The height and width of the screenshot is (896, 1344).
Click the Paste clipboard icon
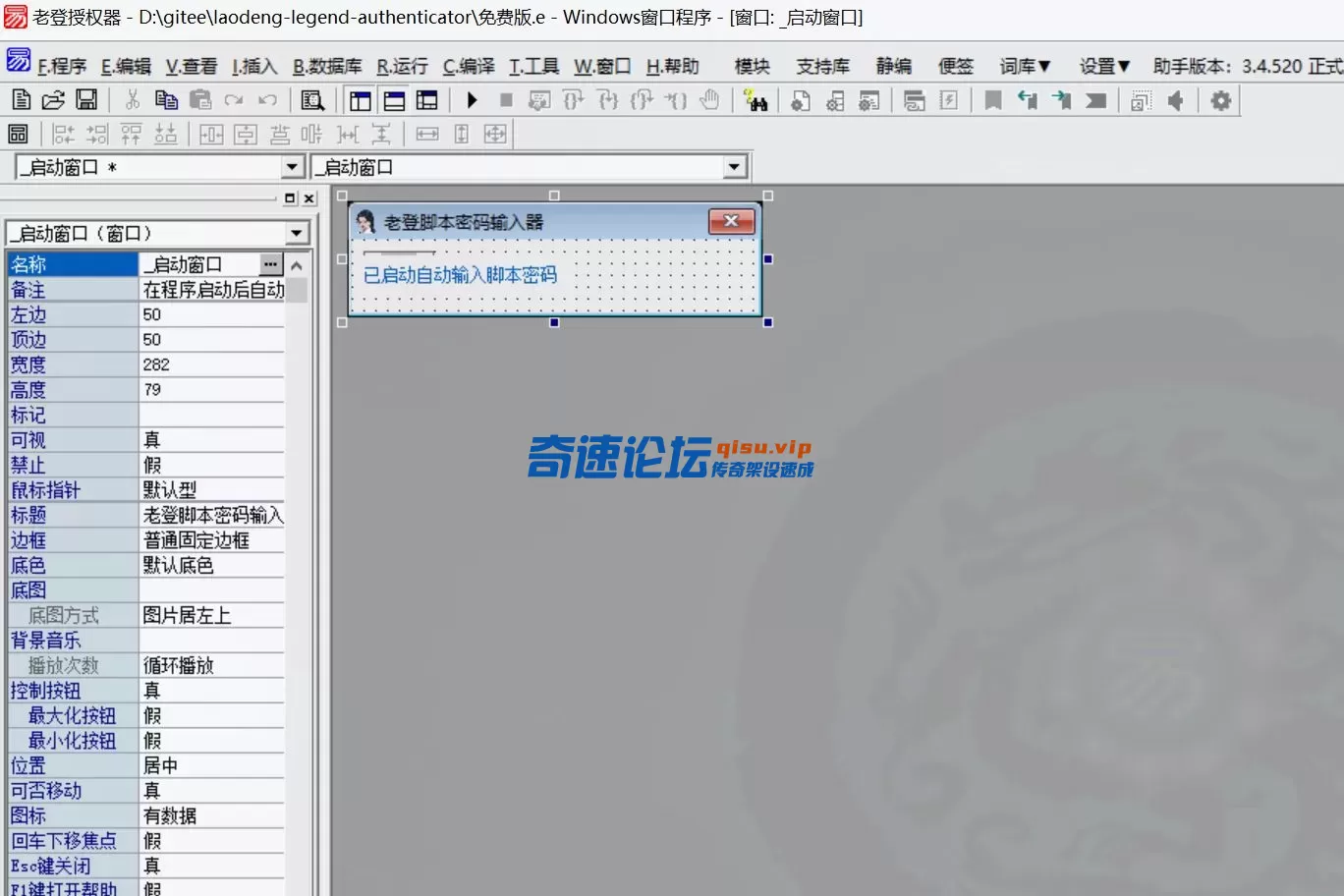pyautogui.click(x=200, y=100)
